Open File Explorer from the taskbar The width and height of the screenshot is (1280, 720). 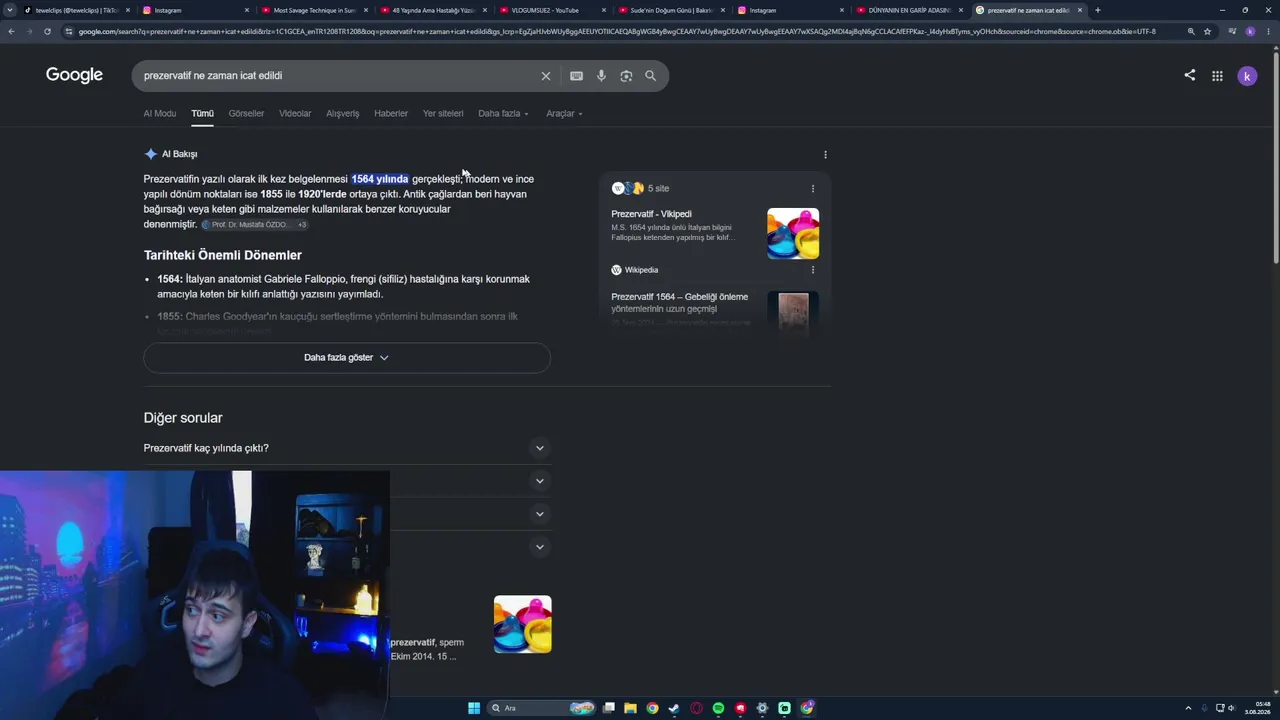click(630, 708)
